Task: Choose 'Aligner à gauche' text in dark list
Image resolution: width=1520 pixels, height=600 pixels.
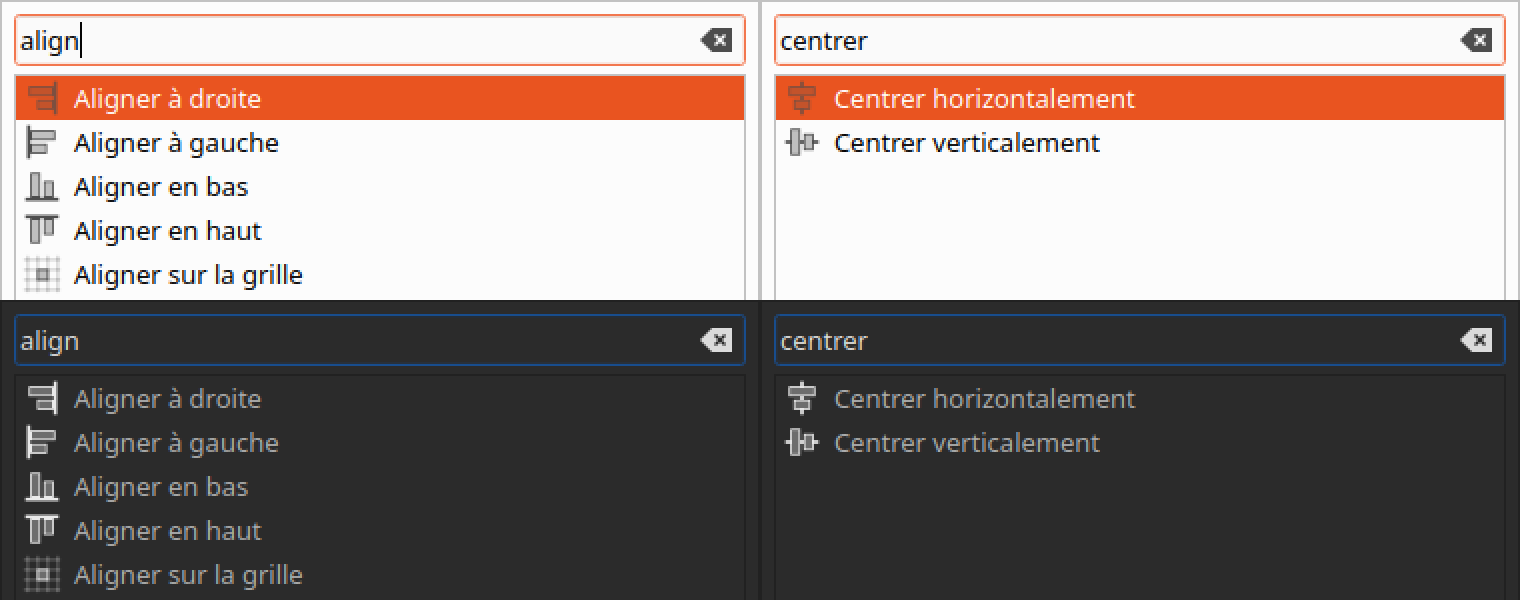Action: (176, 443)
